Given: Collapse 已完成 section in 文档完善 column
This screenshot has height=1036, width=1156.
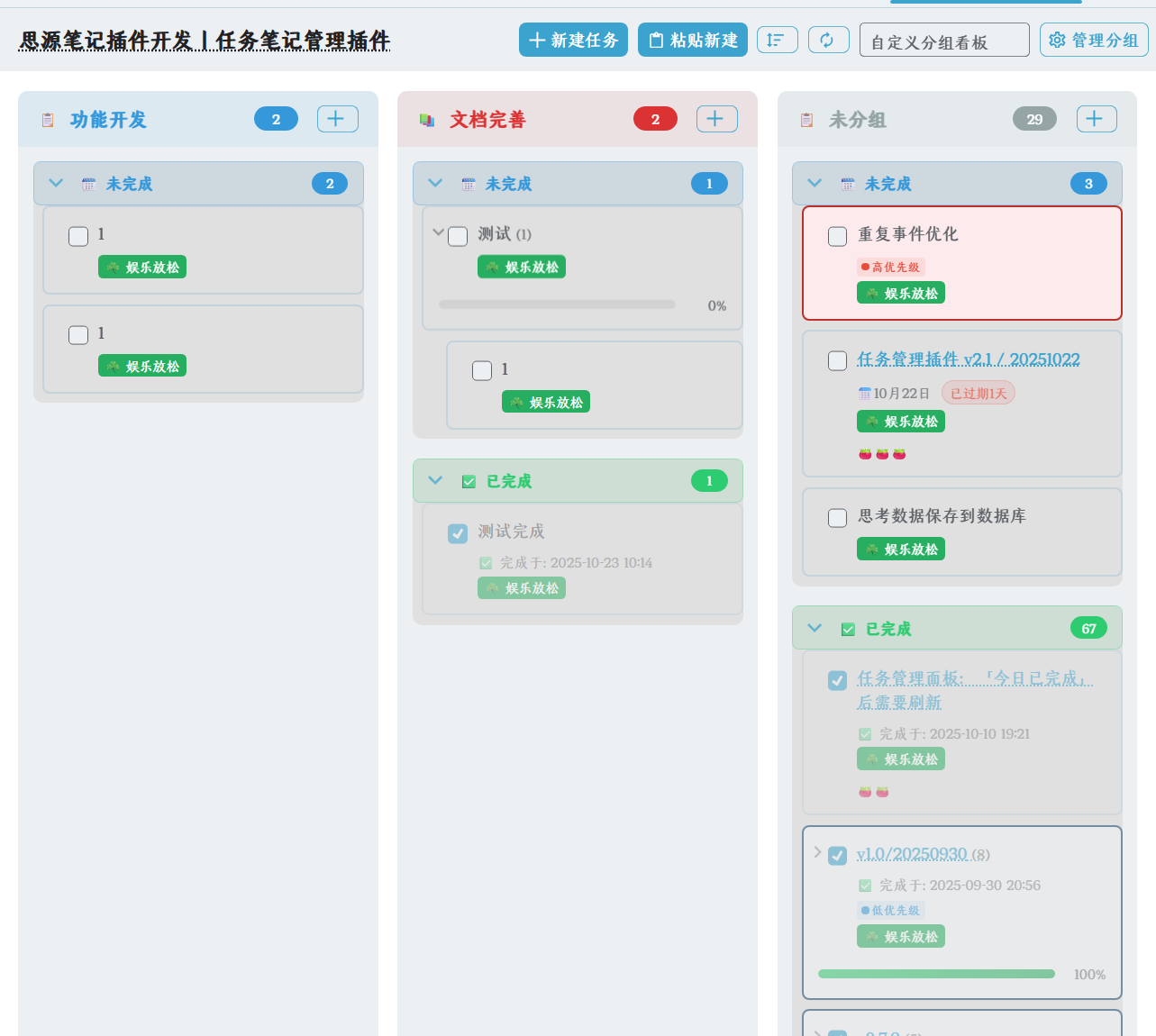Looking at the screenshot, I should [x=435, y=481].
